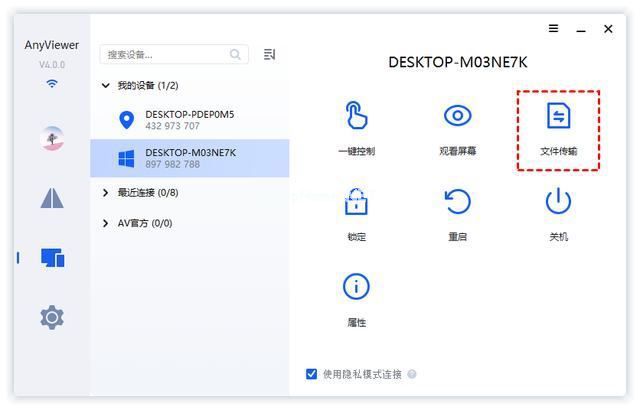Show device properties (属性) info icon
Viewport: 640px width, 410px height.
tap(356, 286)
